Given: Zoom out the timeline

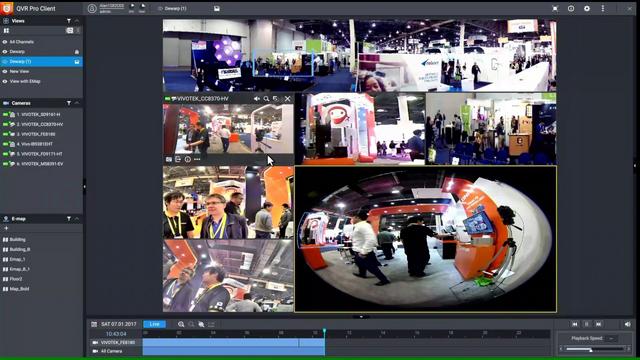Looking at the screenshot, I should tap(191, 324).
